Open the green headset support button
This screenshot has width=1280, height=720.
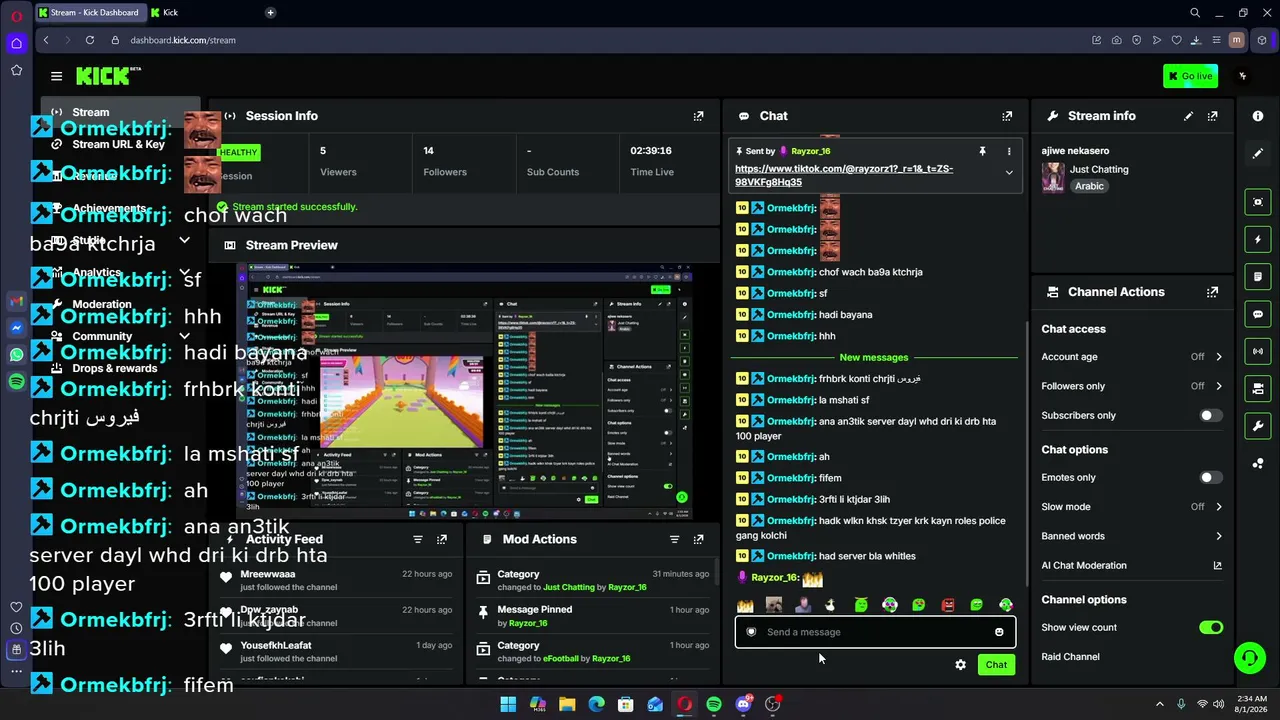[x=1249, y=657]
